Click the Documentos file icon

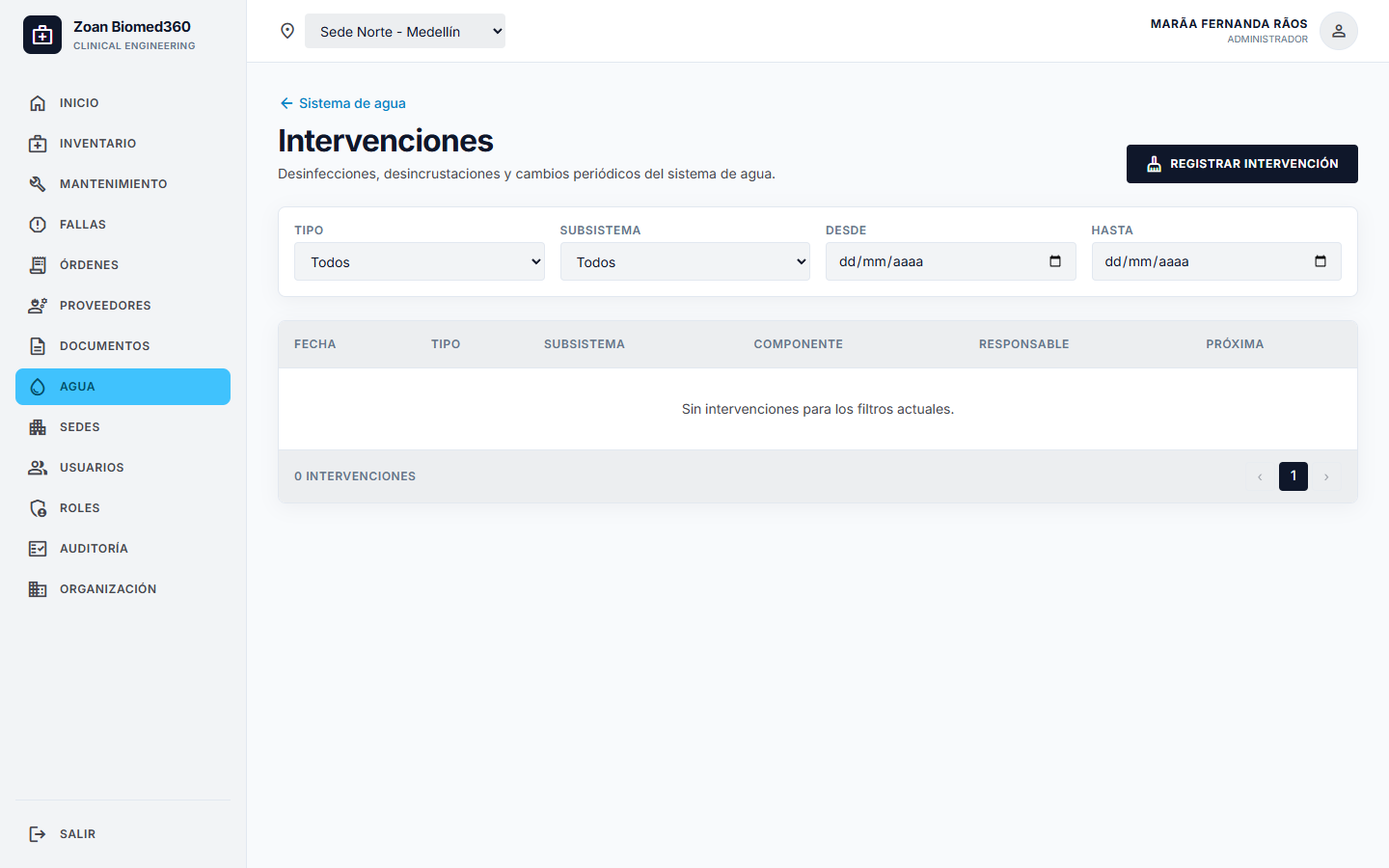tap(38, 346)
